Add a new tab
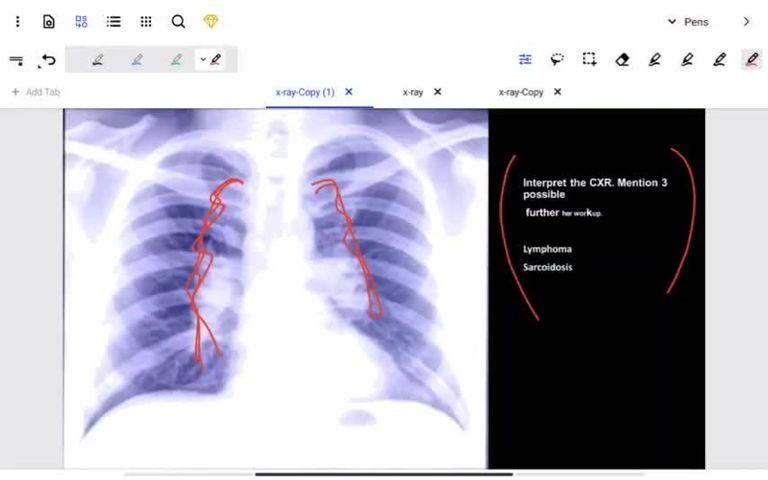The height and width of the screenshot is (480, 768). tap(36, 92)
